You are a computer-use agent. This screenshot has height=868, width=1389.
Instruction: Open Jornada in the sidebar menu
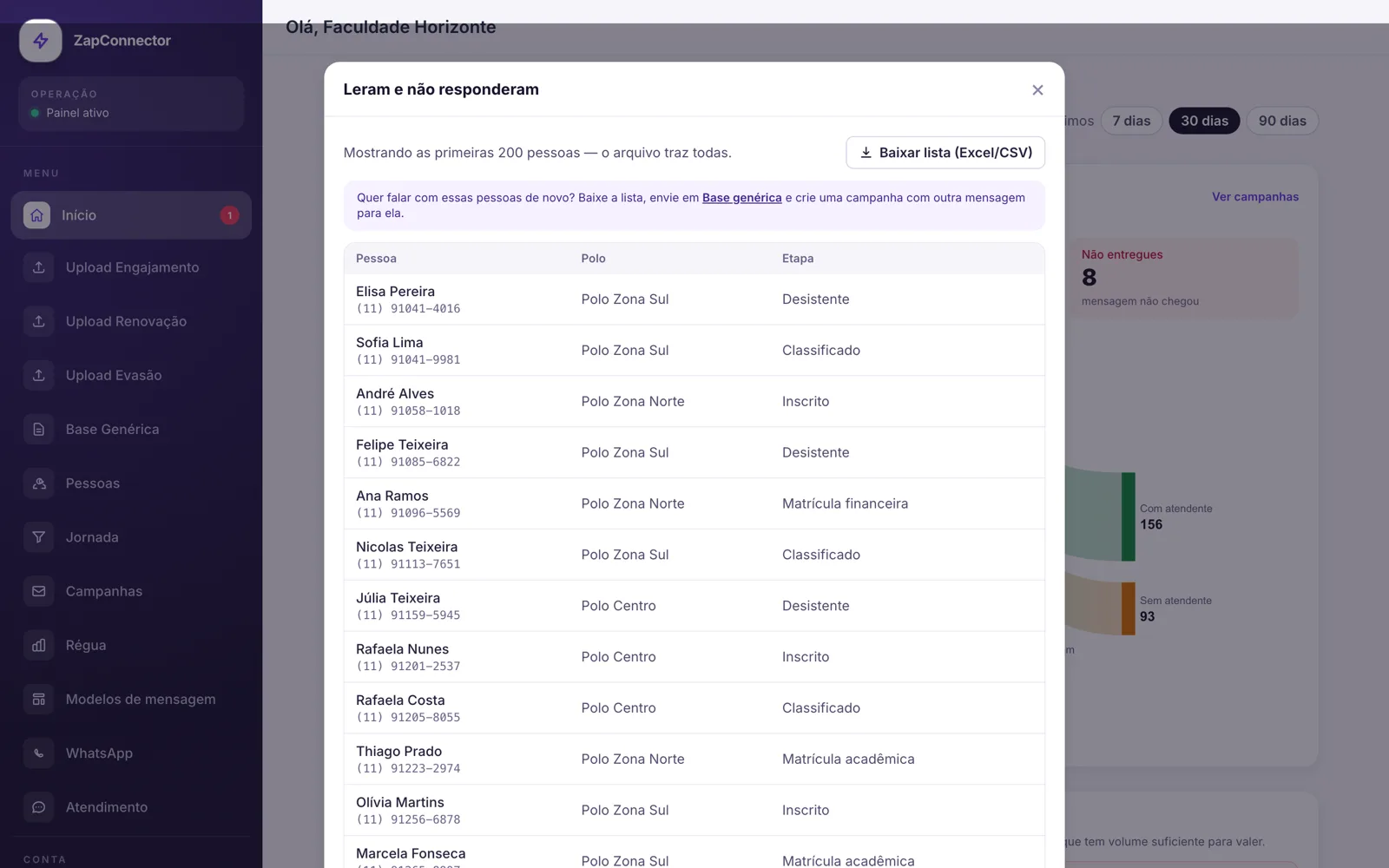(x=131, y=537)
